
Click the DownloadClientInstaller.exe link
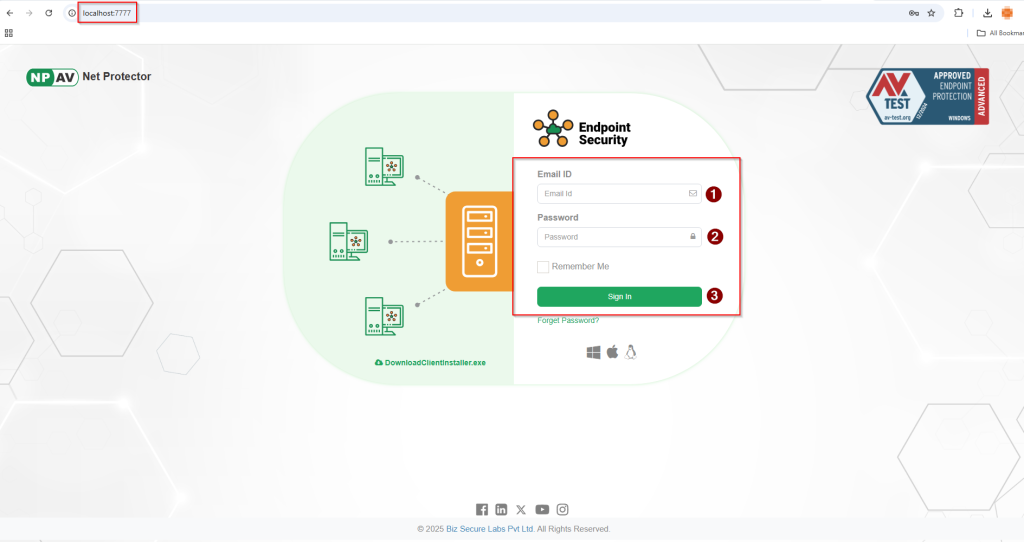pyautogui.click(x=430, y=362)
